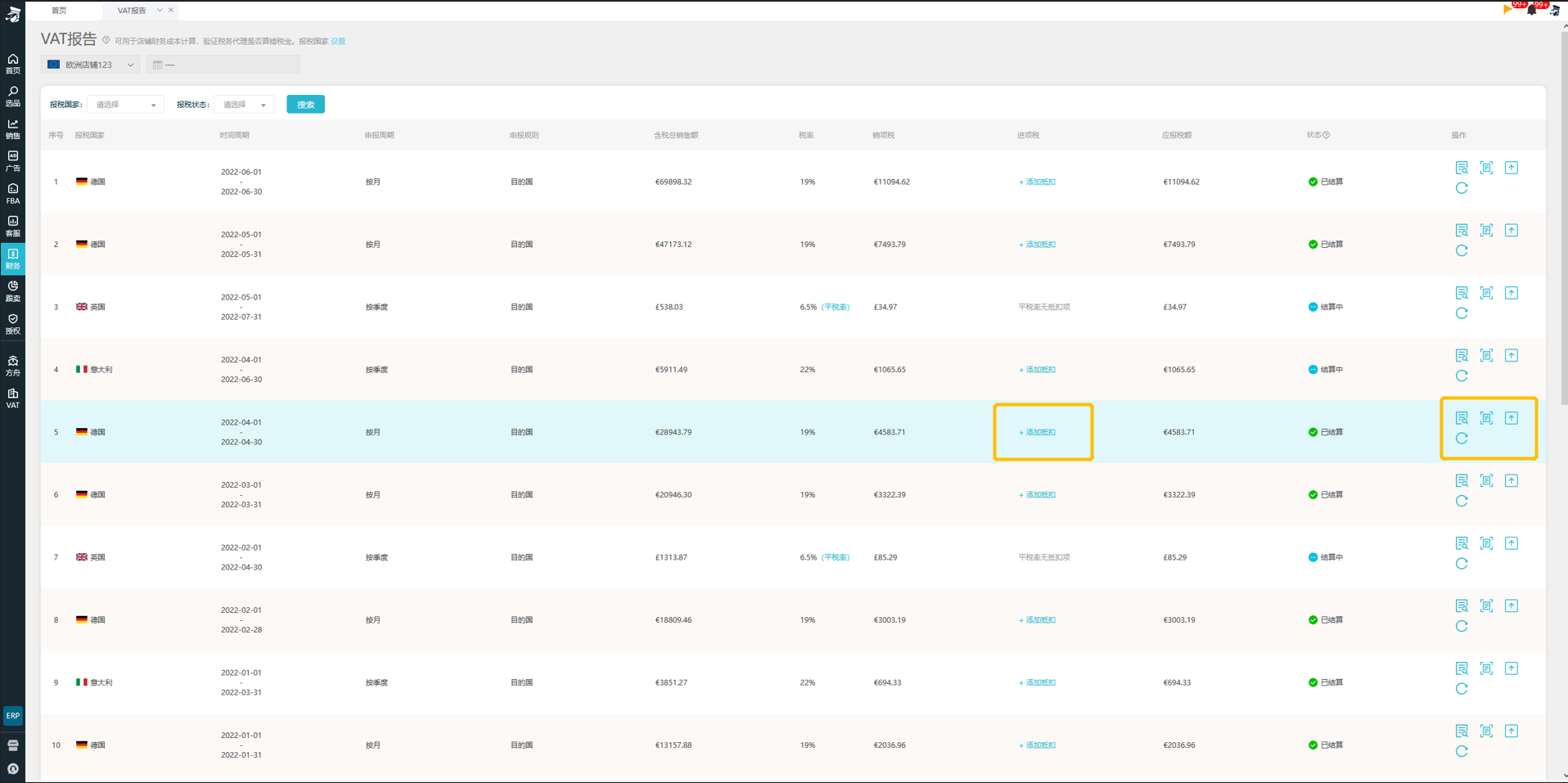Click the document scan icon in row 10
Viewport: 1568px width, 783px height.
click(x=1486, y=731)
